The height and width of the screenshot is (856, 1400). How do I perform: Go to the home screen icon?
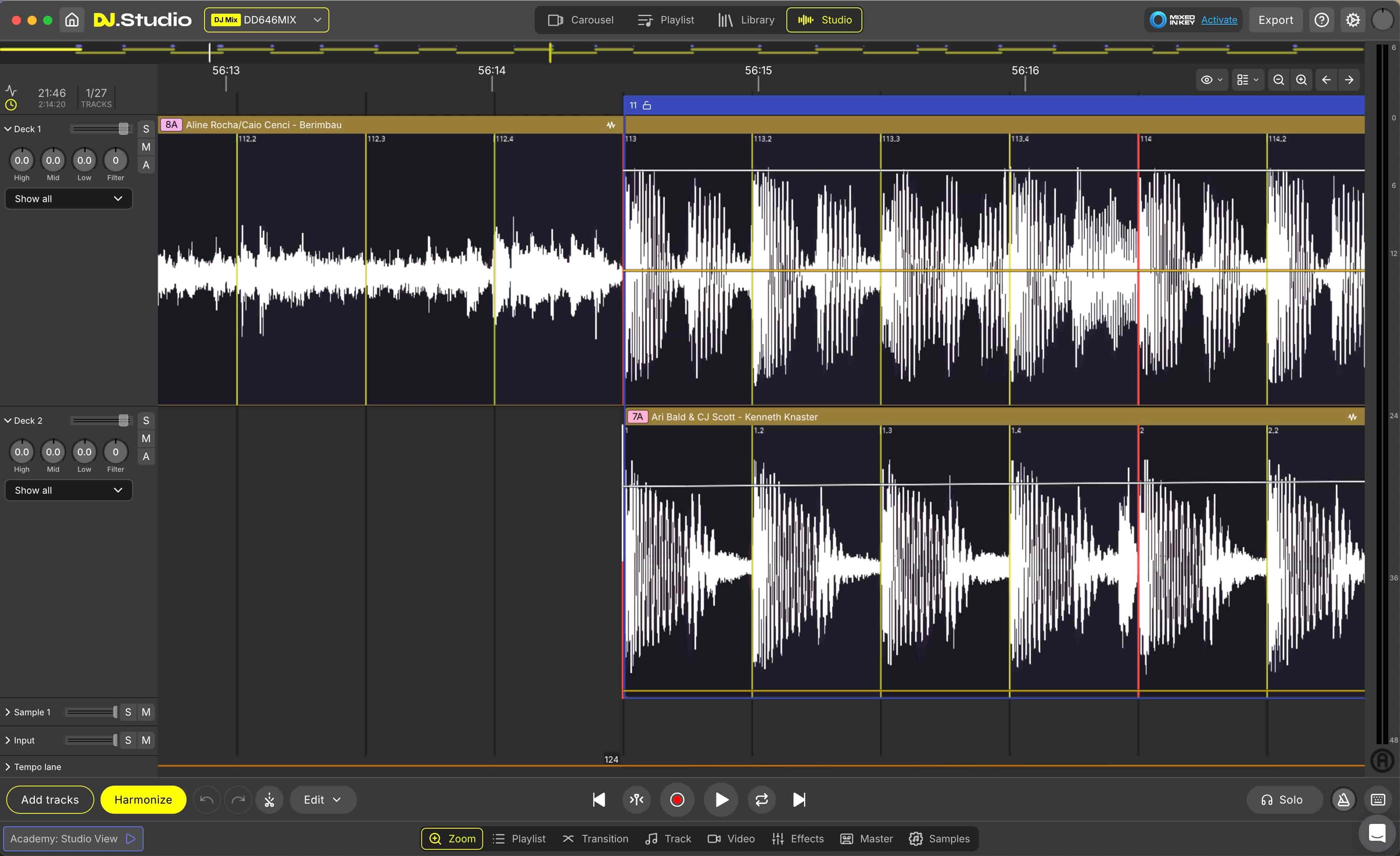pos(72,20)
